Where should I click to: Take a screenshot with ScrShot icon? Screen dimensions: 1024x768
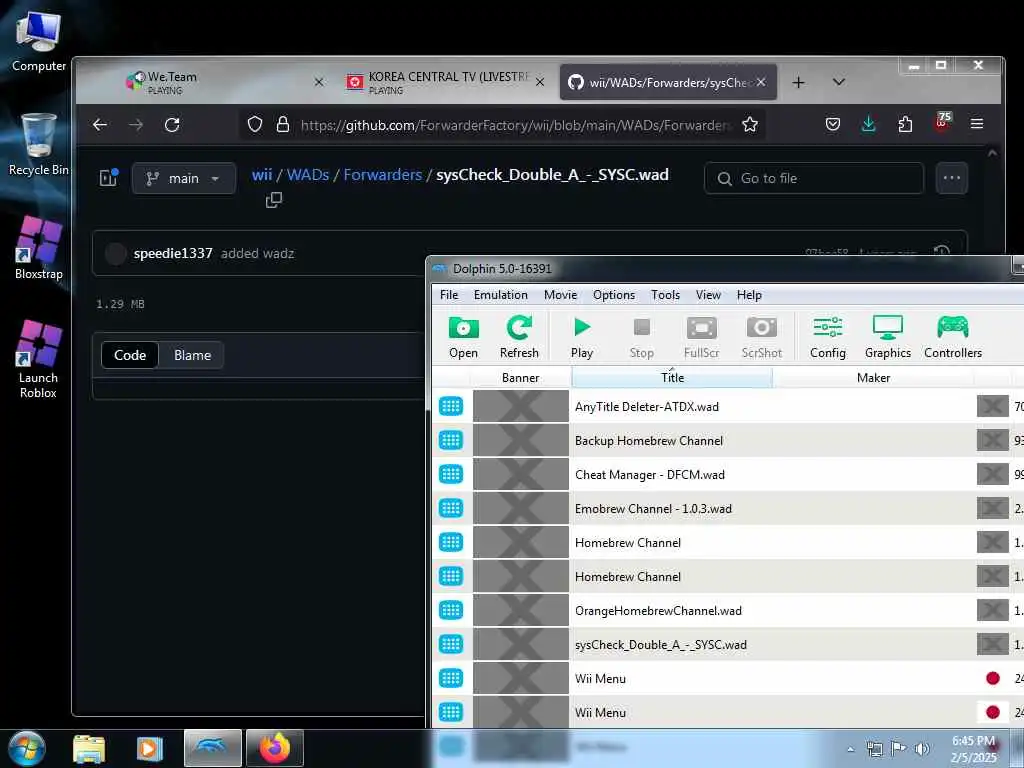pyautogui.click(x=761, y=336)
